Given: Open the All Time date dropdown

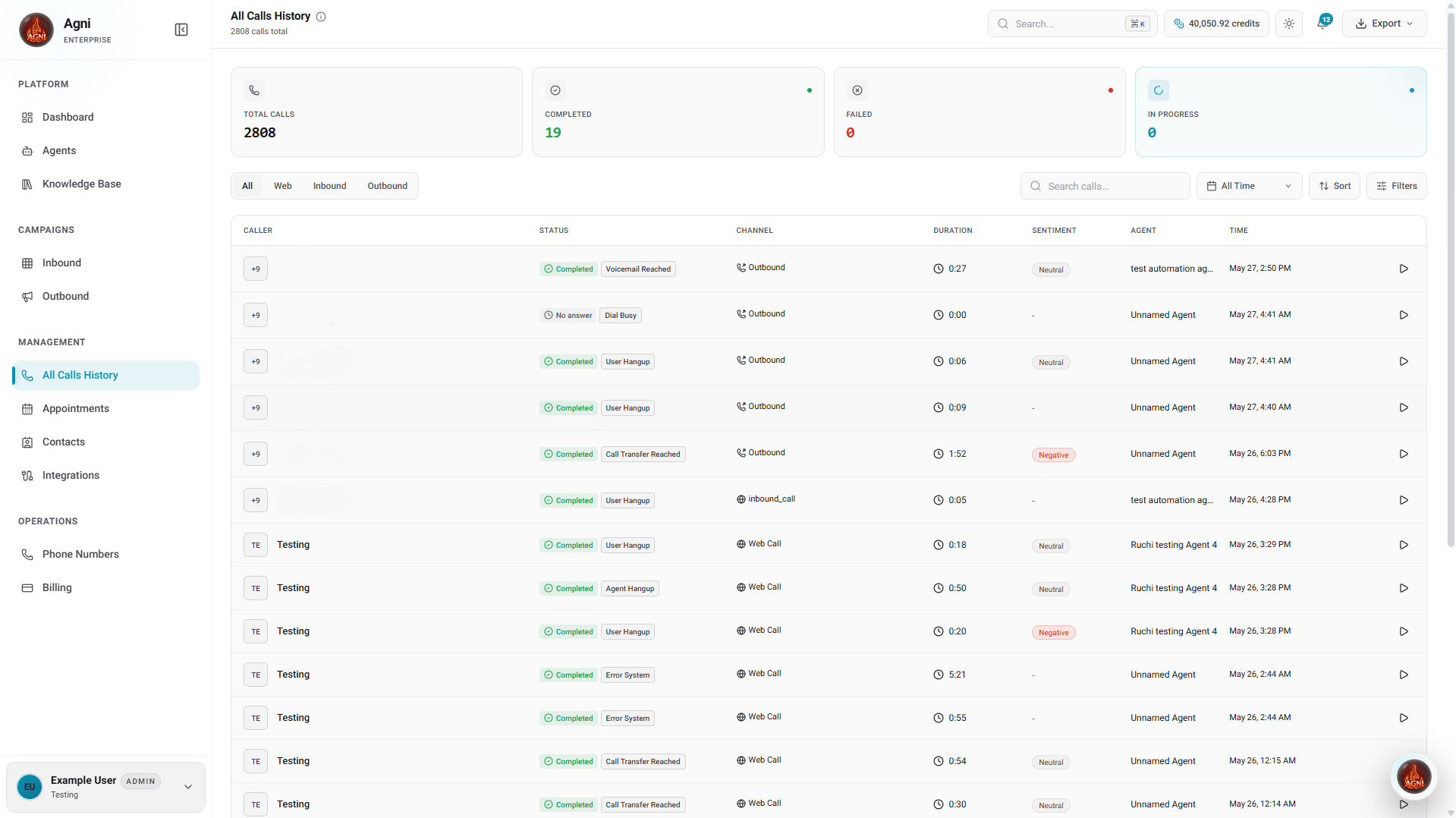Looking at the screenshot, I should coord(1249,186).
